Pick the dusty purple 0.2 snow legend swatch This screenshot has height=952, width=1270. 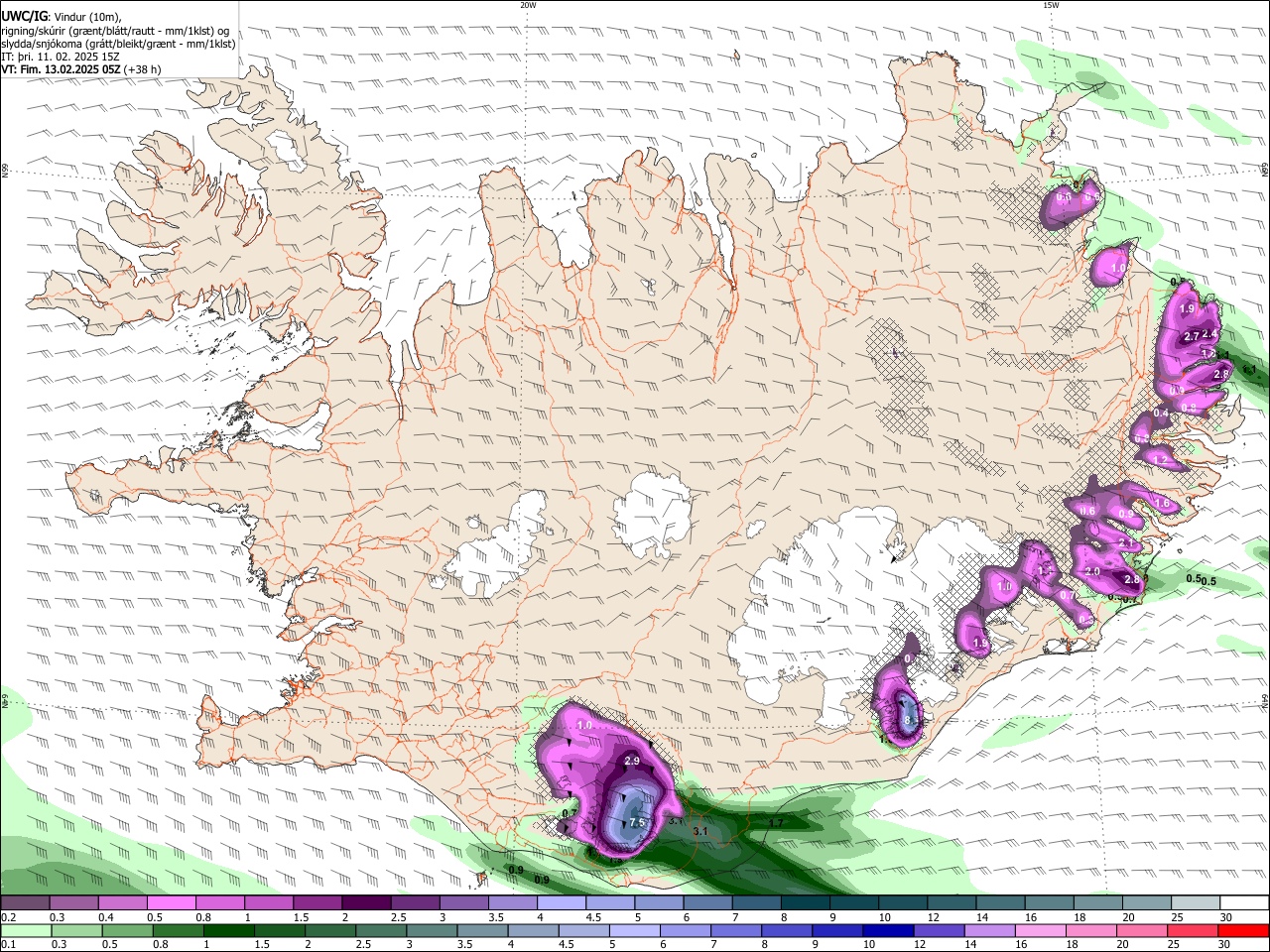coord(25,903)
